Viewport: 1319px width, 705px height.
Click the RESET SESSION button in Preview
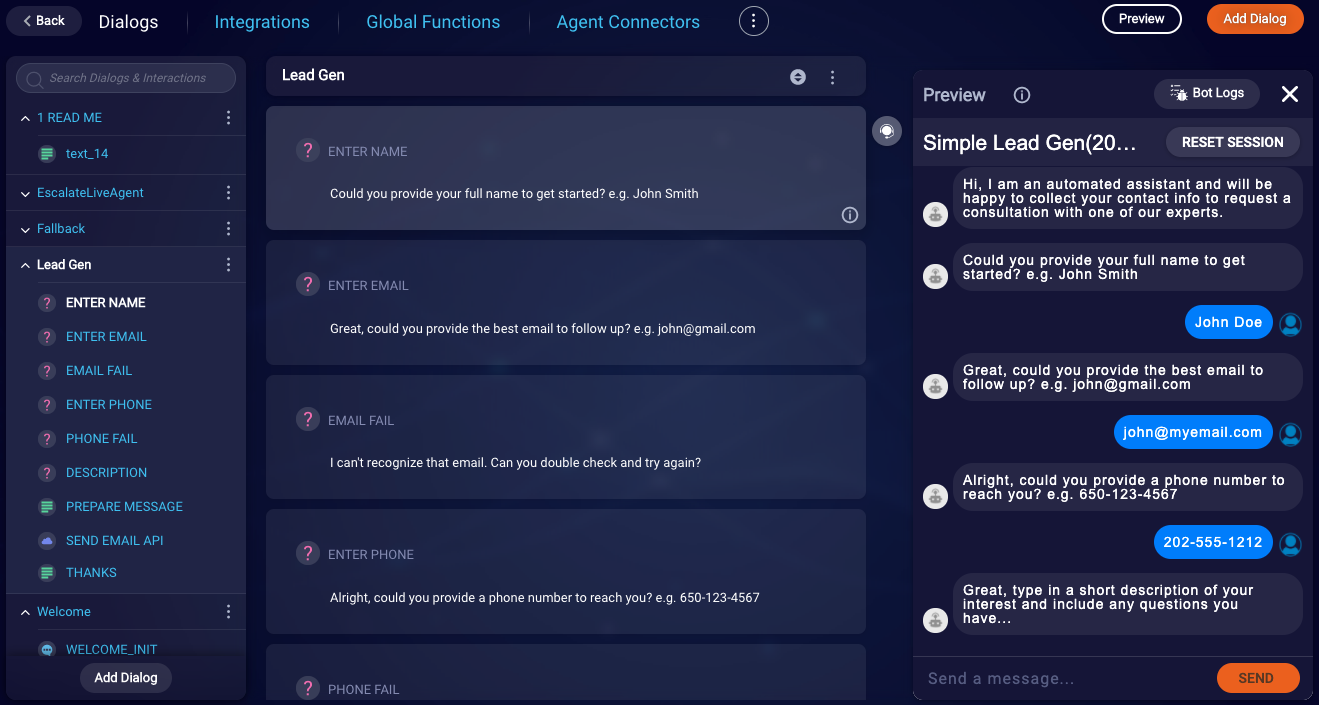pos(1232,142)
